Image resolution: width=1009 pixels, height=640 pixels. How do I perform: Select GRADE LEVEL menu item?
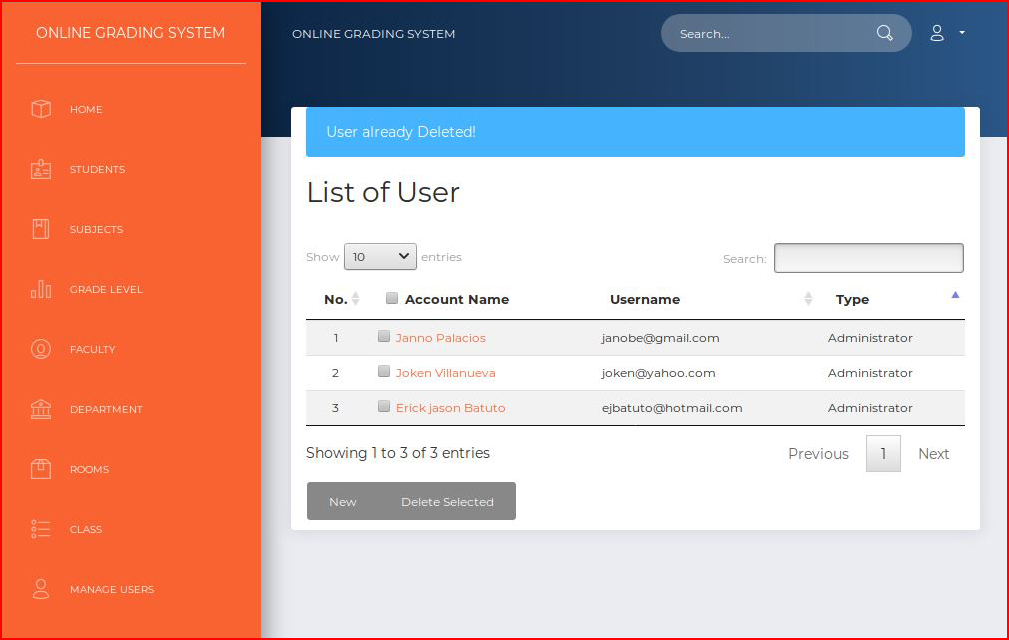[x=106, y=289]
